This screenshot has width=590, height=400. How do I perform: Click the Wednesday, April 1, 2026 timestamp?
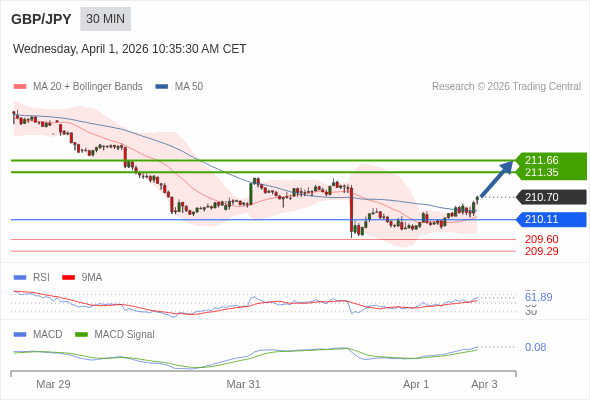tap(129, 49)
